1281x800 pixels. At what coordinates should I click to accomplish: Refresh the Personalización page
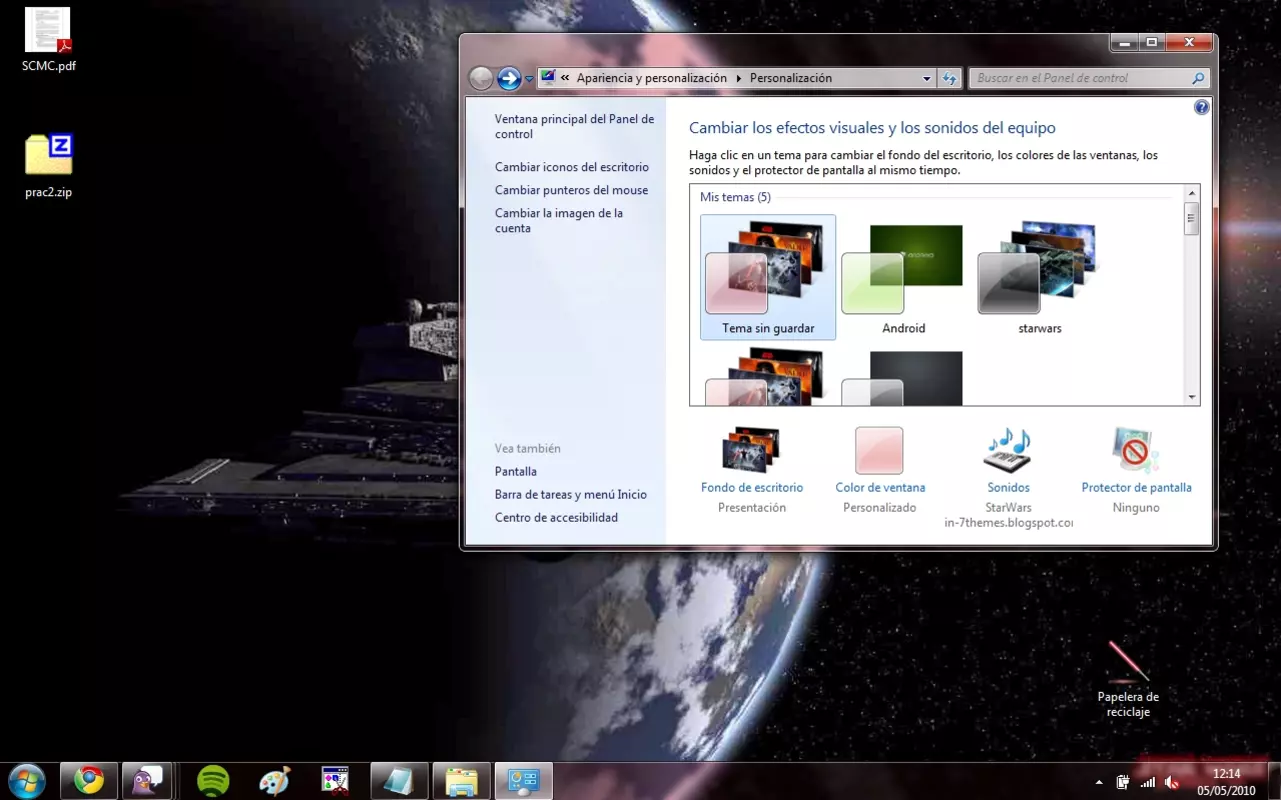tap(951, 78)
